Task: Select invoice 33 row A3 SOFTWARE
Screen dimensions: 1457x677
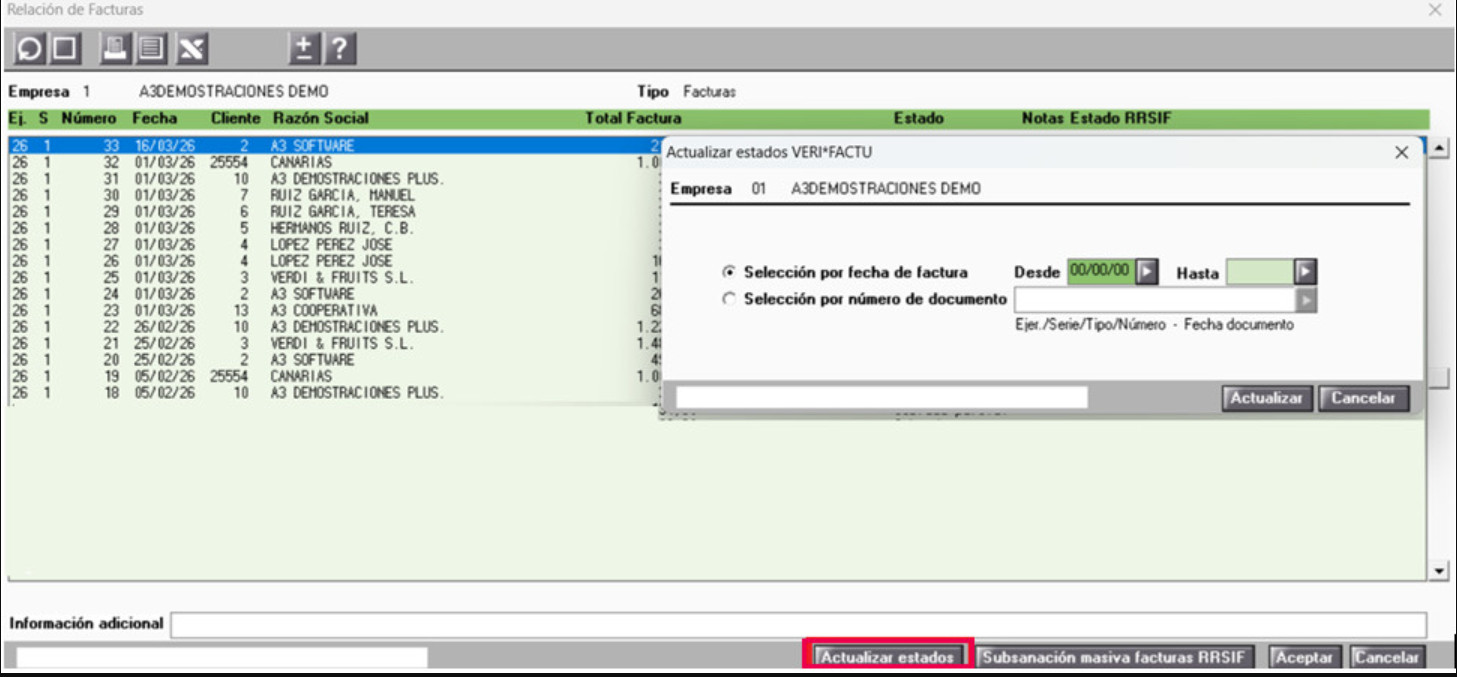Action: coord(333,145)
